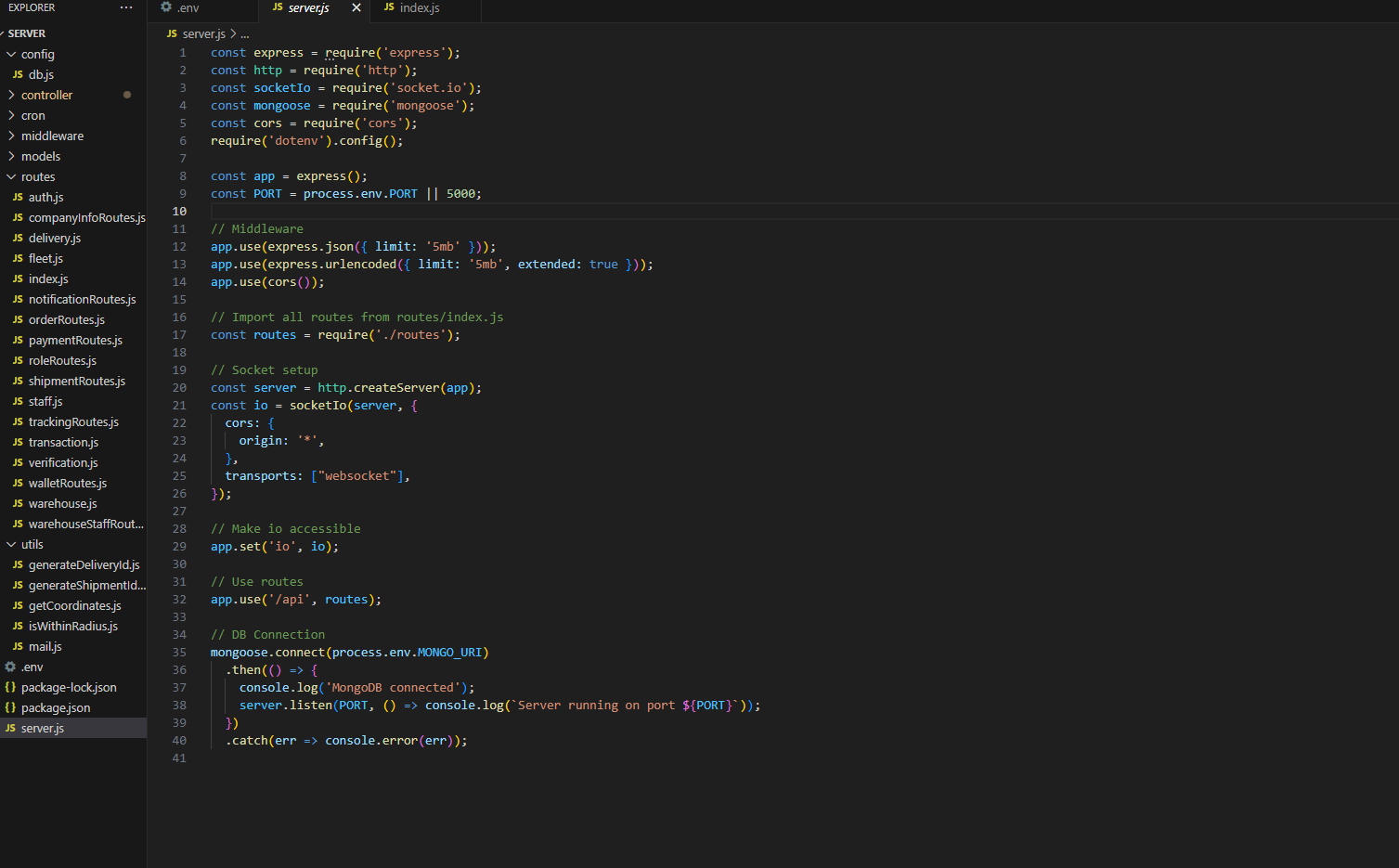This screenshot has width=1399, height=868.
Task: Click the EXPLORER panel title
Action: pyautogui.click(x=32, y=7)
